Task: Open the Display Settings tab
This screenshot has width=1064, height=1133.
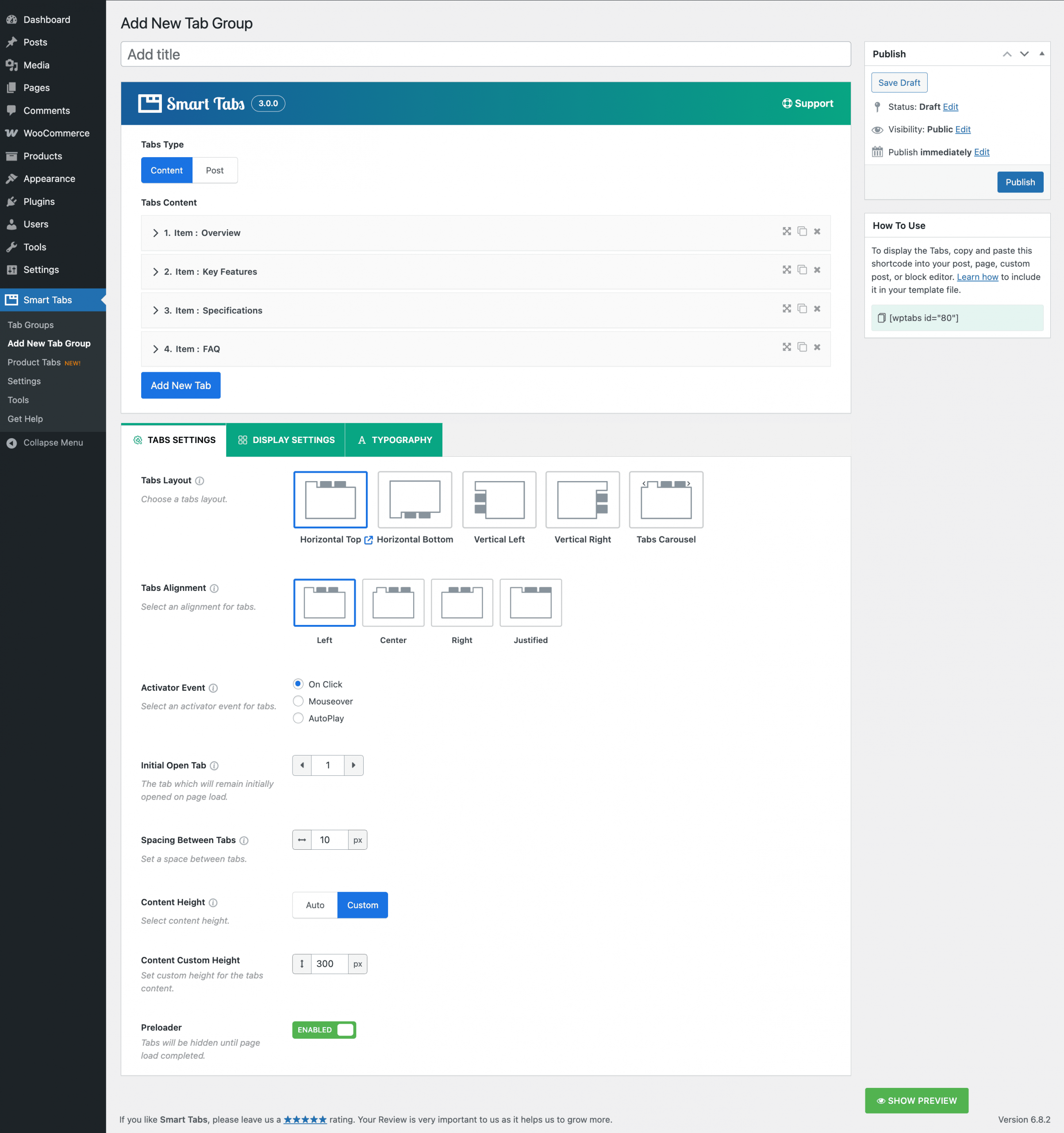Action: (x=285, y=440)
